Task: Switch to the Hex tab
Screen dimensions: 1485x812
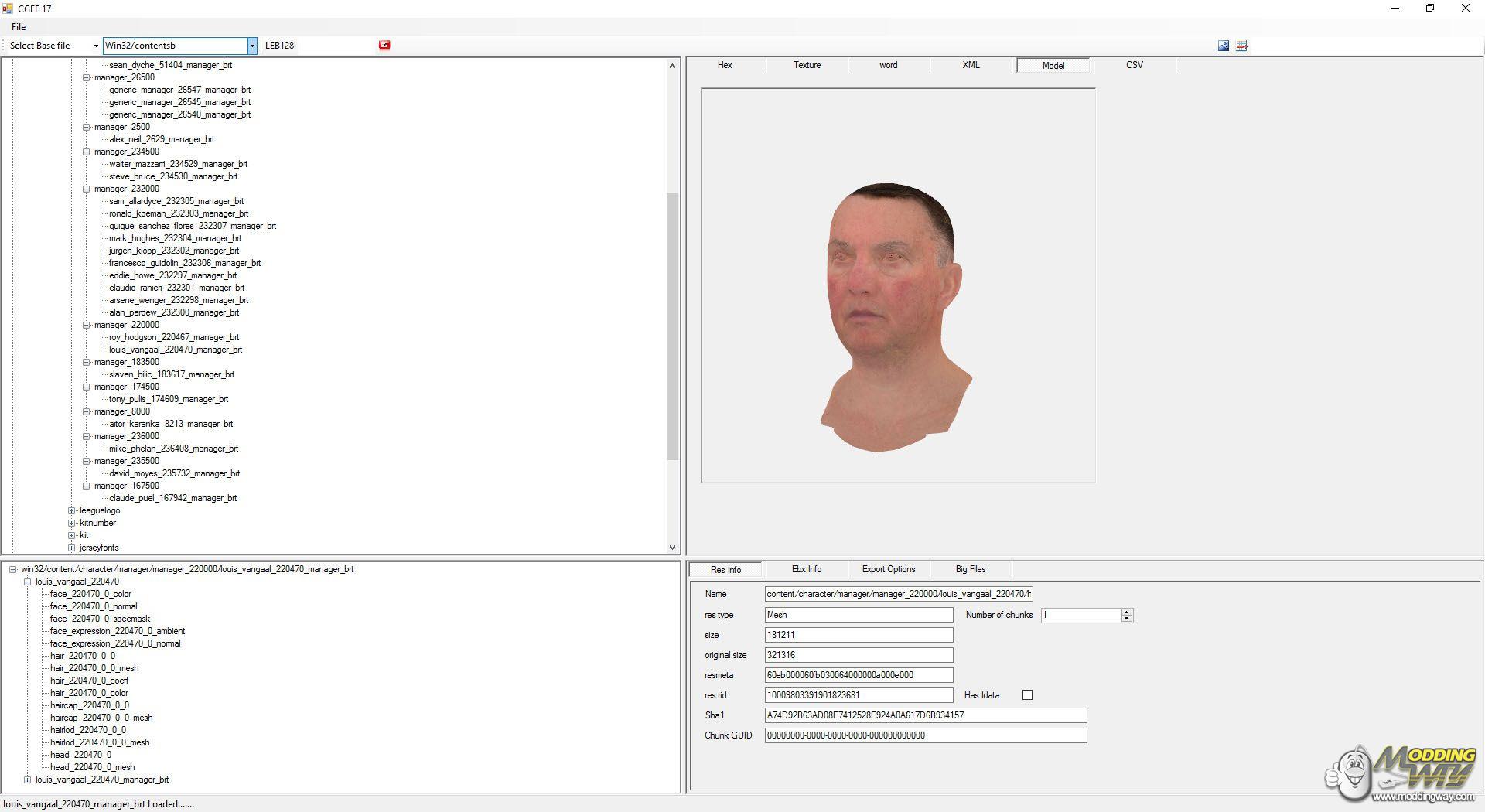Action: coord(725,65)
